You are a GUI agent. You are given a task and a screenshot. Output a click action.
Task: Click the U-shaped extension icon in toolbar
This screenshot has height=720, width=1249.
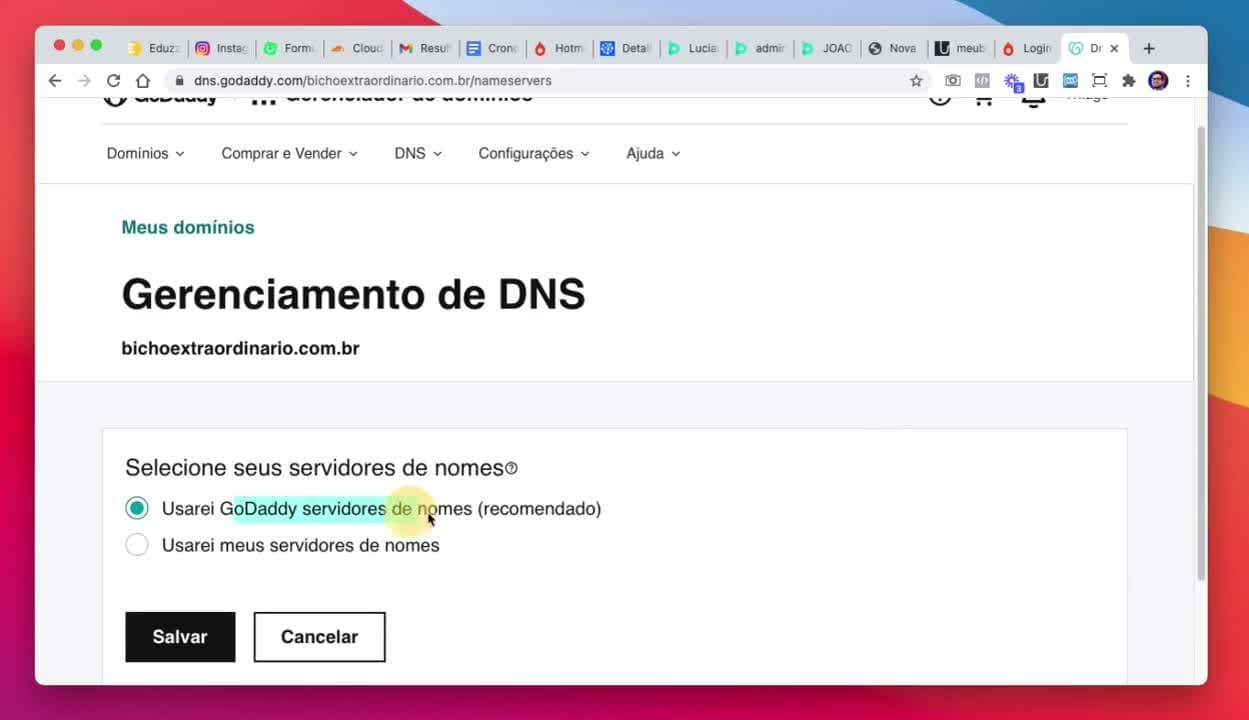point(1041,81)
